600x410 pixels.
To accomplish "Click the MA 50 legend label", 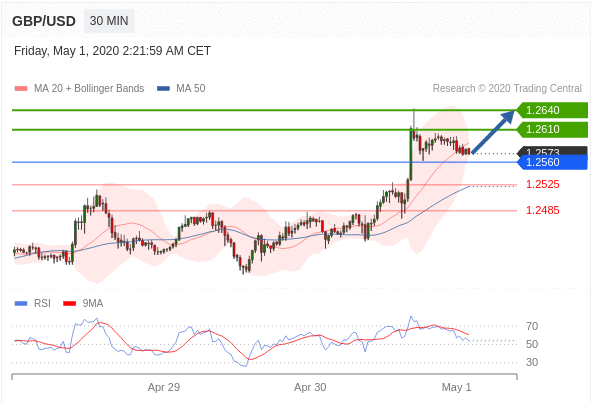I will (x=191, y=88).
